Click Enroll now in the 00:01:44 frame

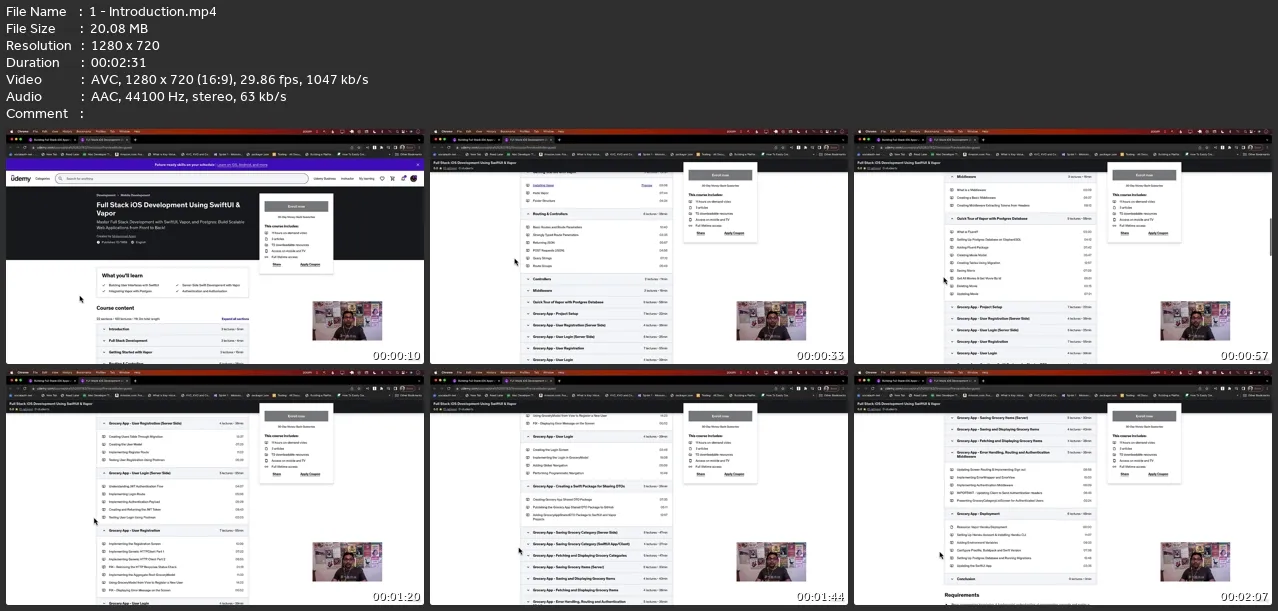pos(722,415)
